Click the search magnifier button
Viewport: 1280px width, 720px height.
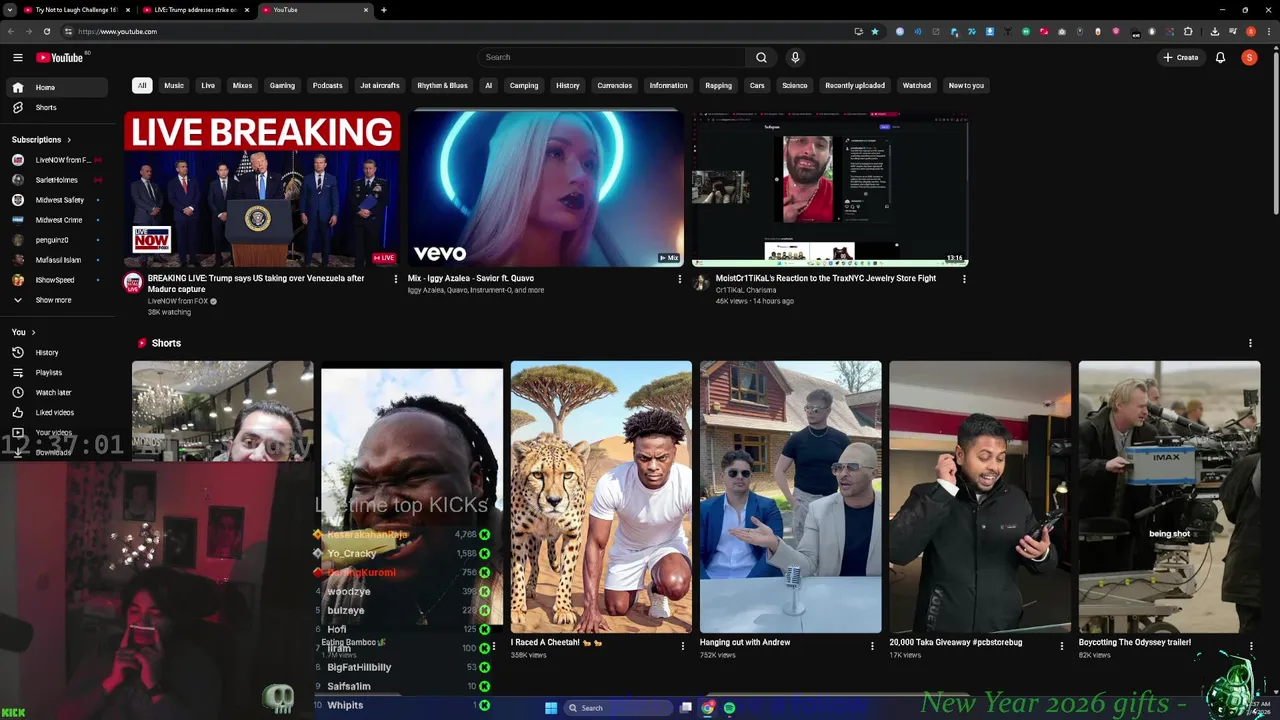(761, 57)
